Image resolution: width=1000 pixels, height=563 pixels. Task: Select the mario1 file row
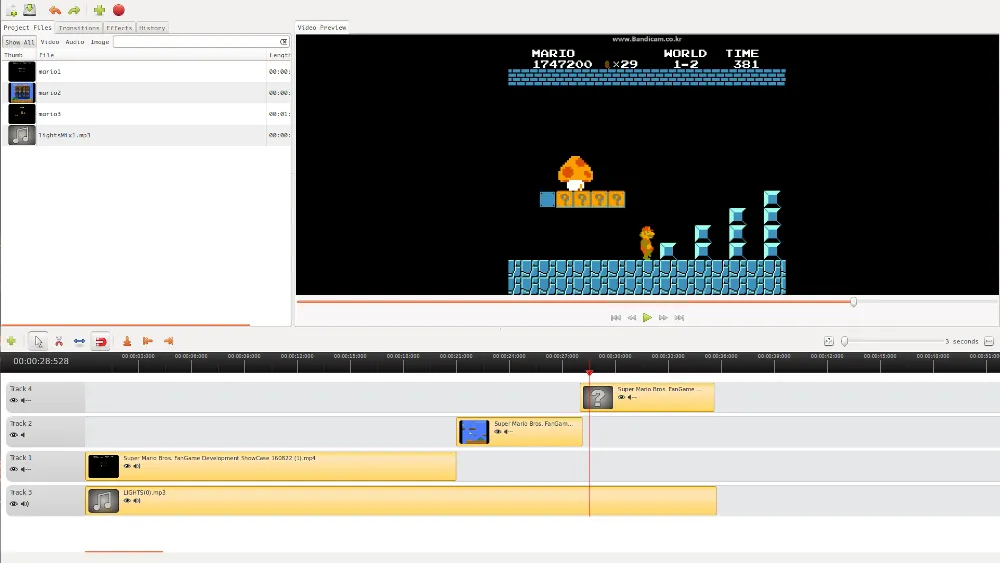click(x=147, y=71)
